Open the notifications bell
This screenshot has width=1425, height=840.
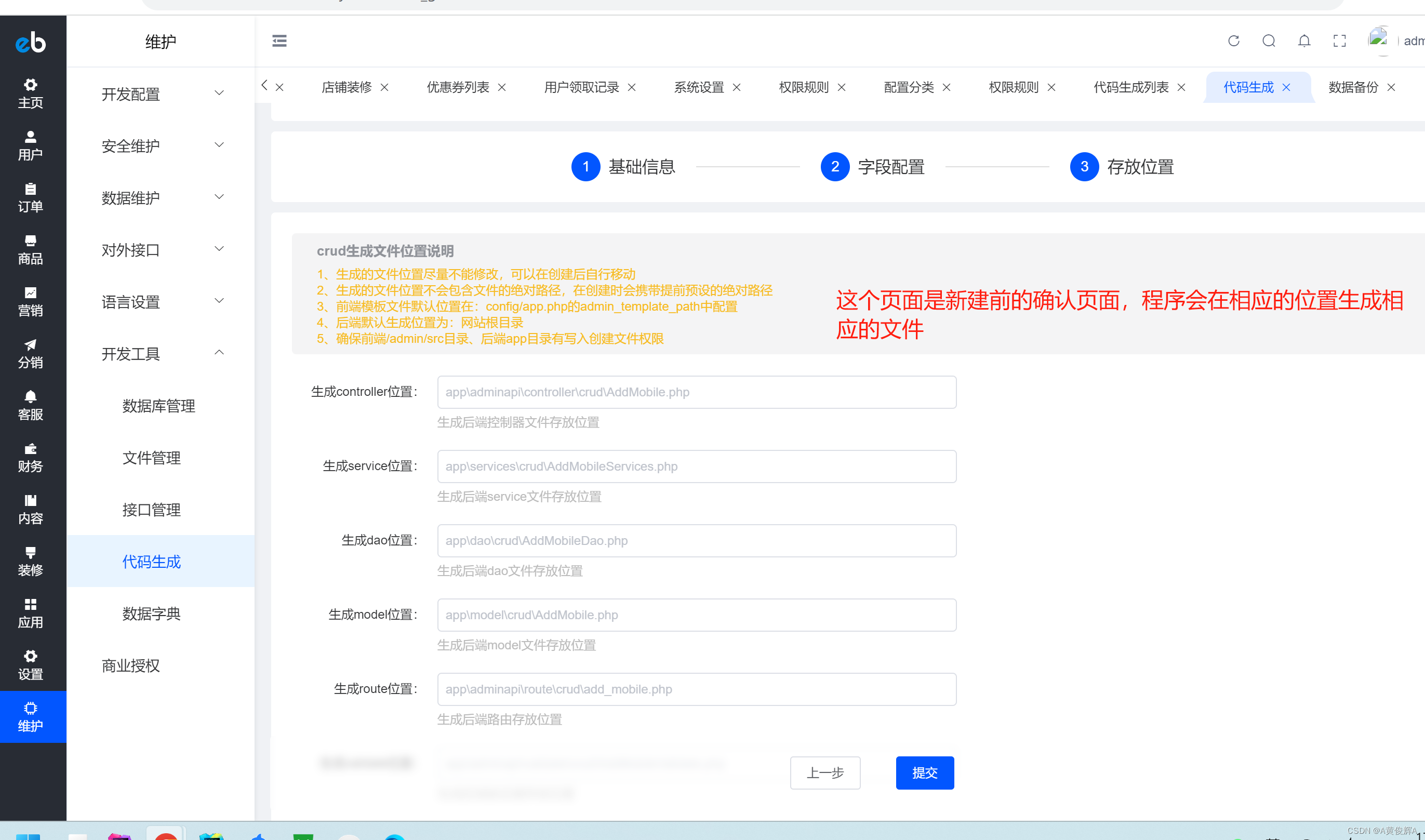click(x=1304, y=41)
